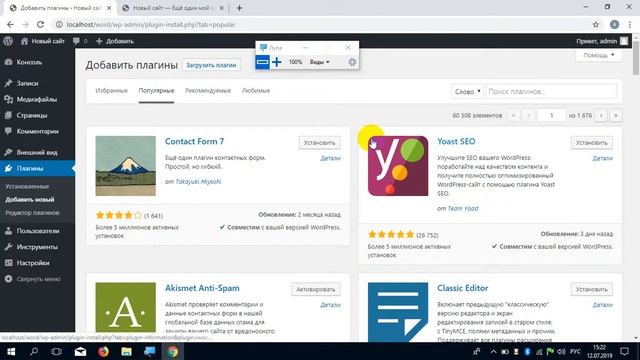640x360 pixels.
Task: Open the Windows Start menu
Action: point(11,351)
